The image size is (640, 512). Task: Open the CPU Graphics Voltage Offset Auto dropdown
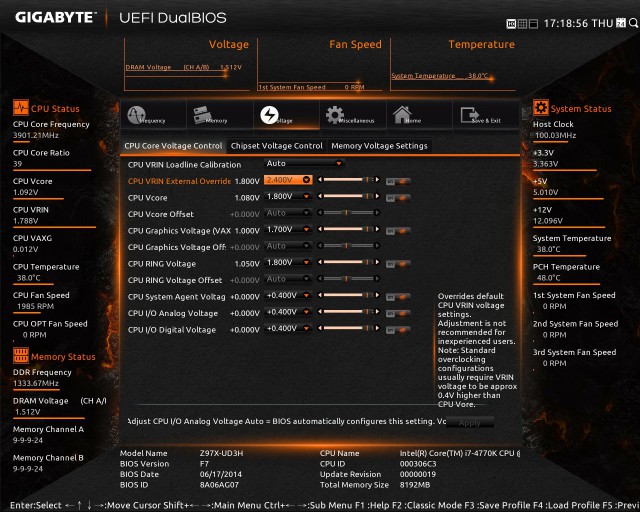tap(288, 246)
